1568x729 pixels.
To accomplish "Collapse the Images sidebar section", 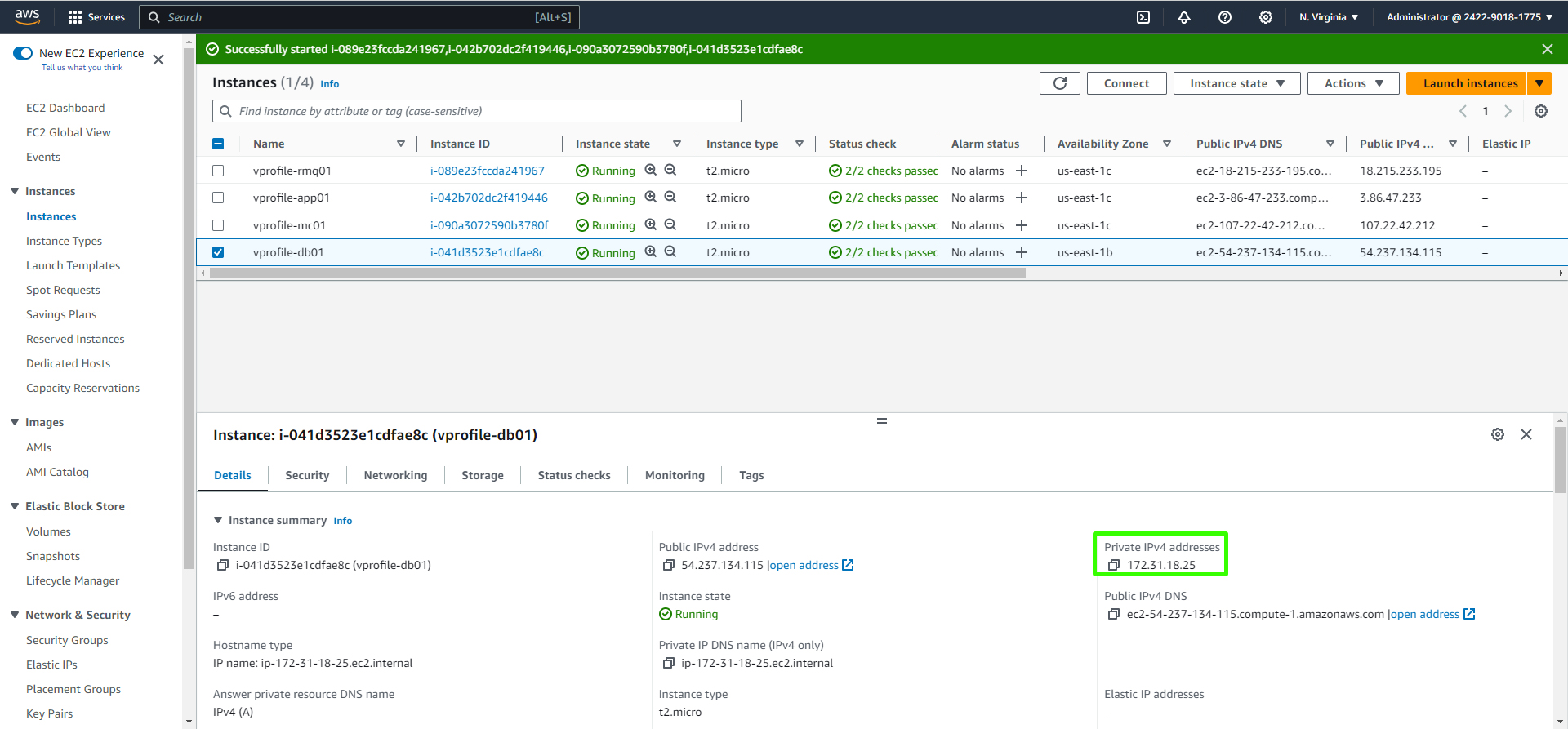I will [x=15, y=422].
